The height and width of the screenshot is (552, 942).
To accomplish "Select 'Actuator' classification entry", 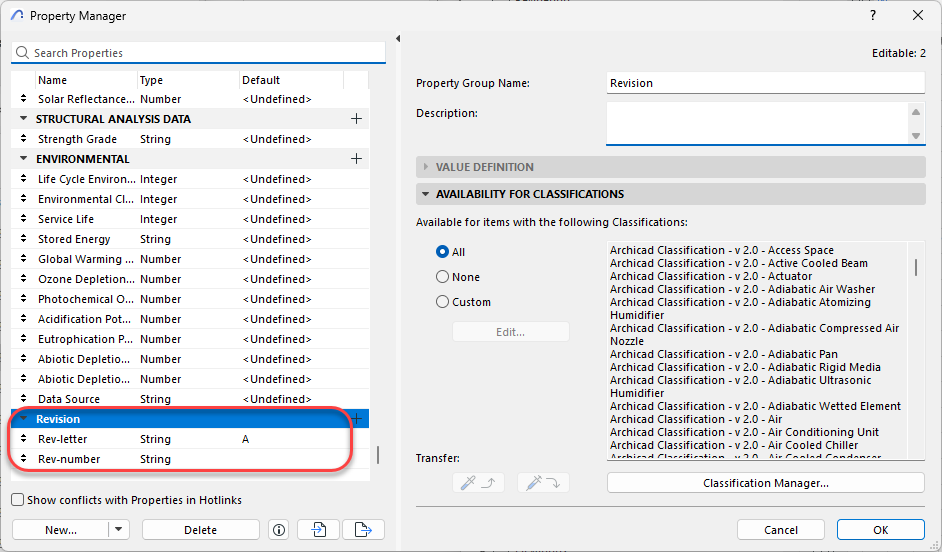I will coord(711,276).
